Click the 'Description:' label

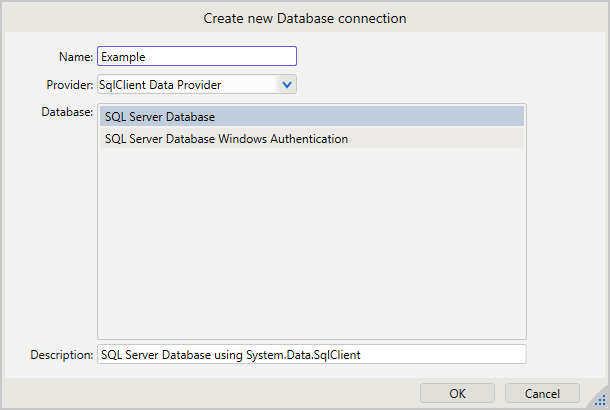[x=62, y=354]
